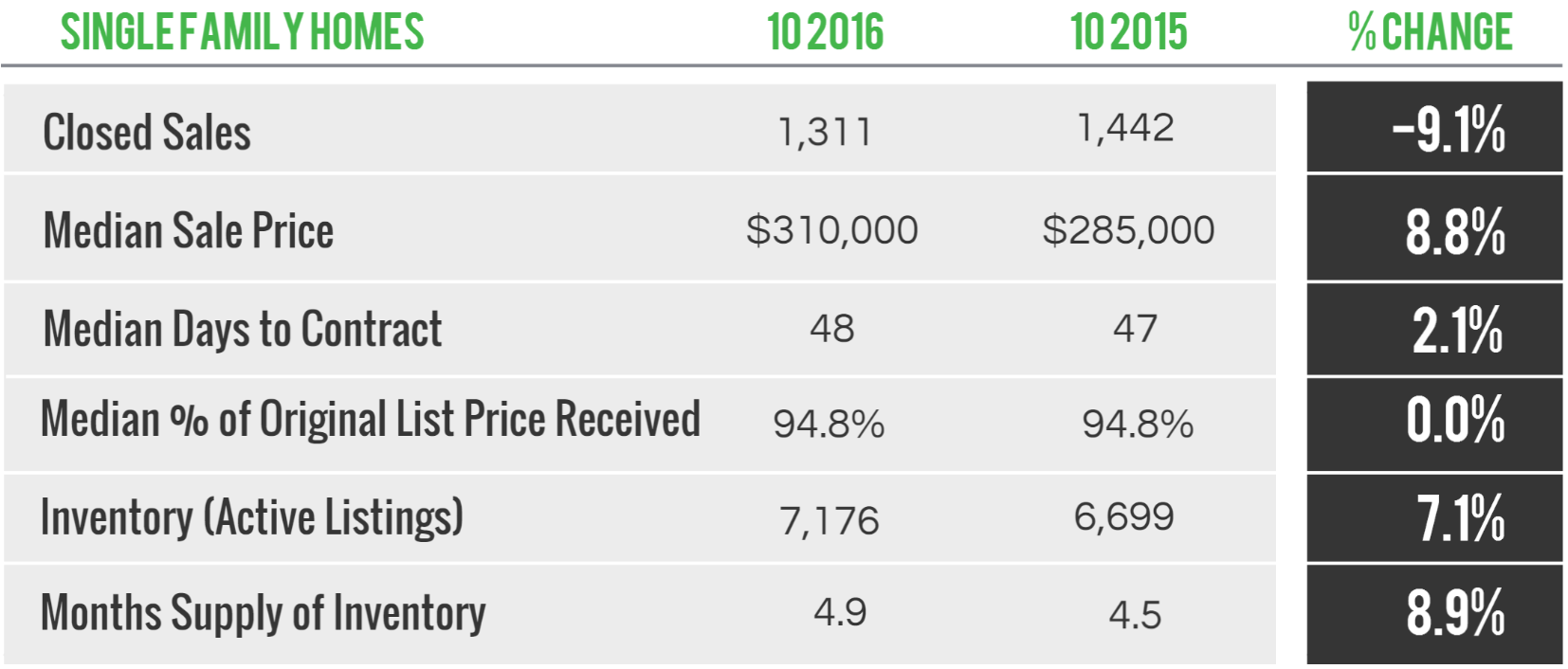
Task: Click the 2.1% change cell
Action: pos(1434,329)
